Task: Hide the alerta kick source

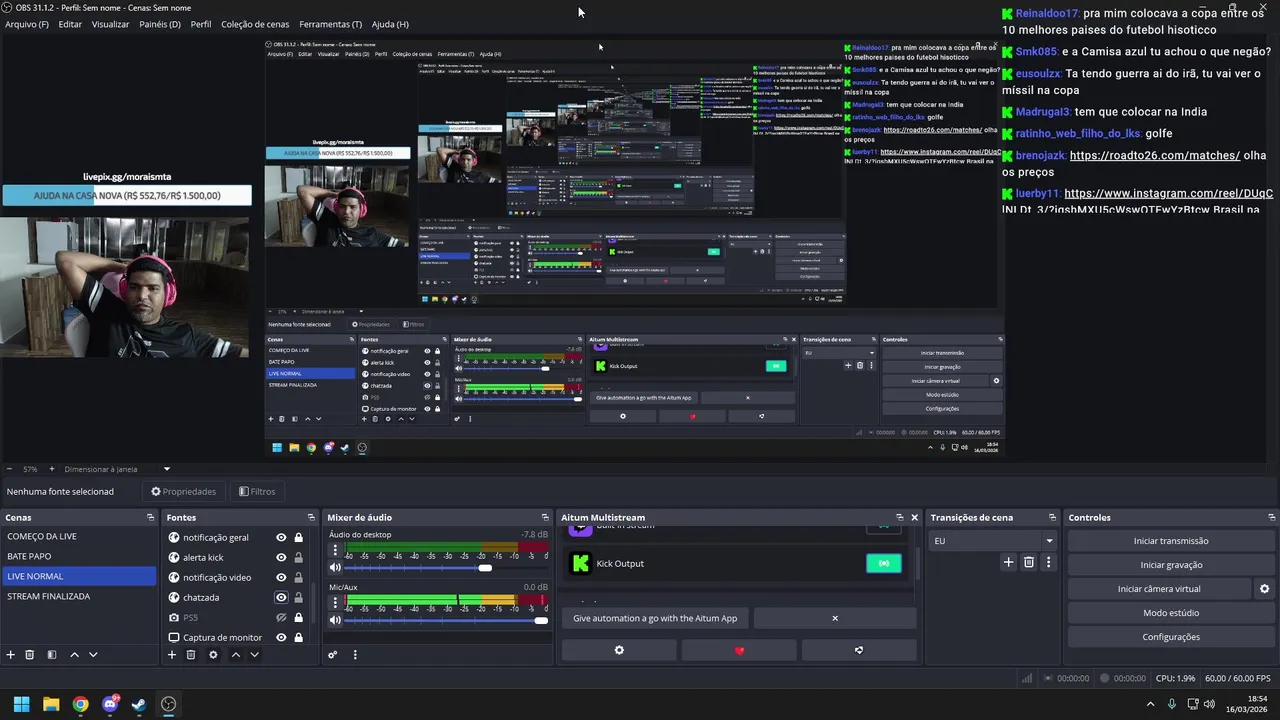Action: [281, 557]
